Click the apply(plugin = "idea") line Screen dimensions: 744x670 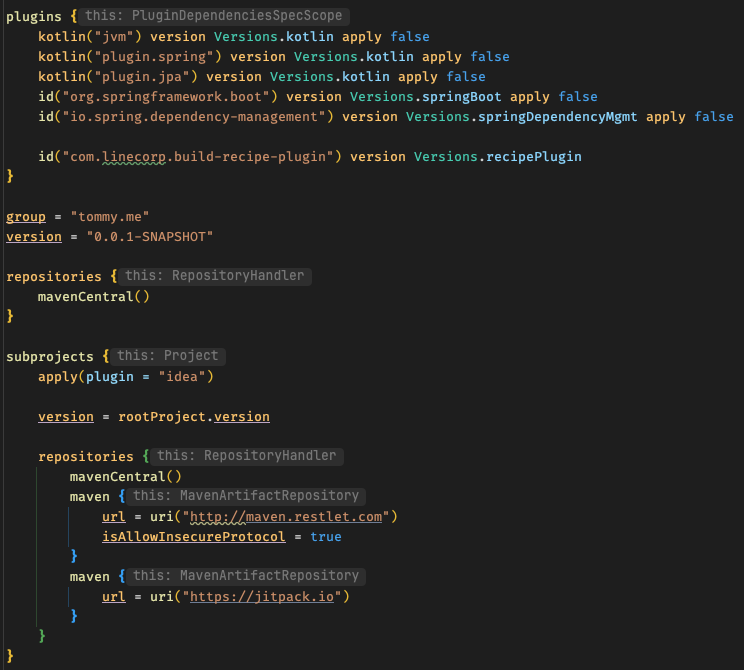tap(126, 377)
